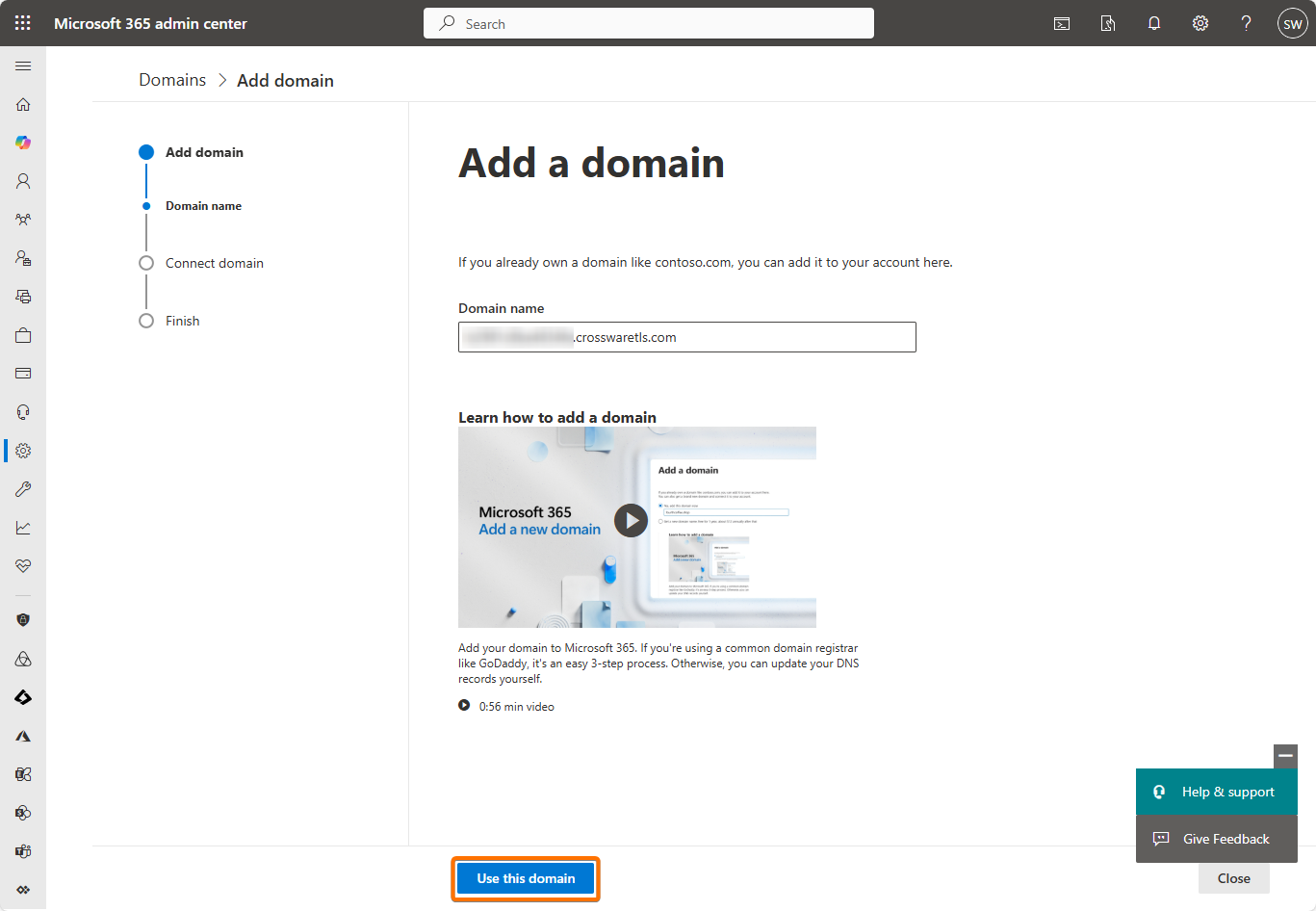The height and width of the screenshot is (911, 1316).
Task: Toggle the hamburger navigation menu
Action: (x=23, y=65)
